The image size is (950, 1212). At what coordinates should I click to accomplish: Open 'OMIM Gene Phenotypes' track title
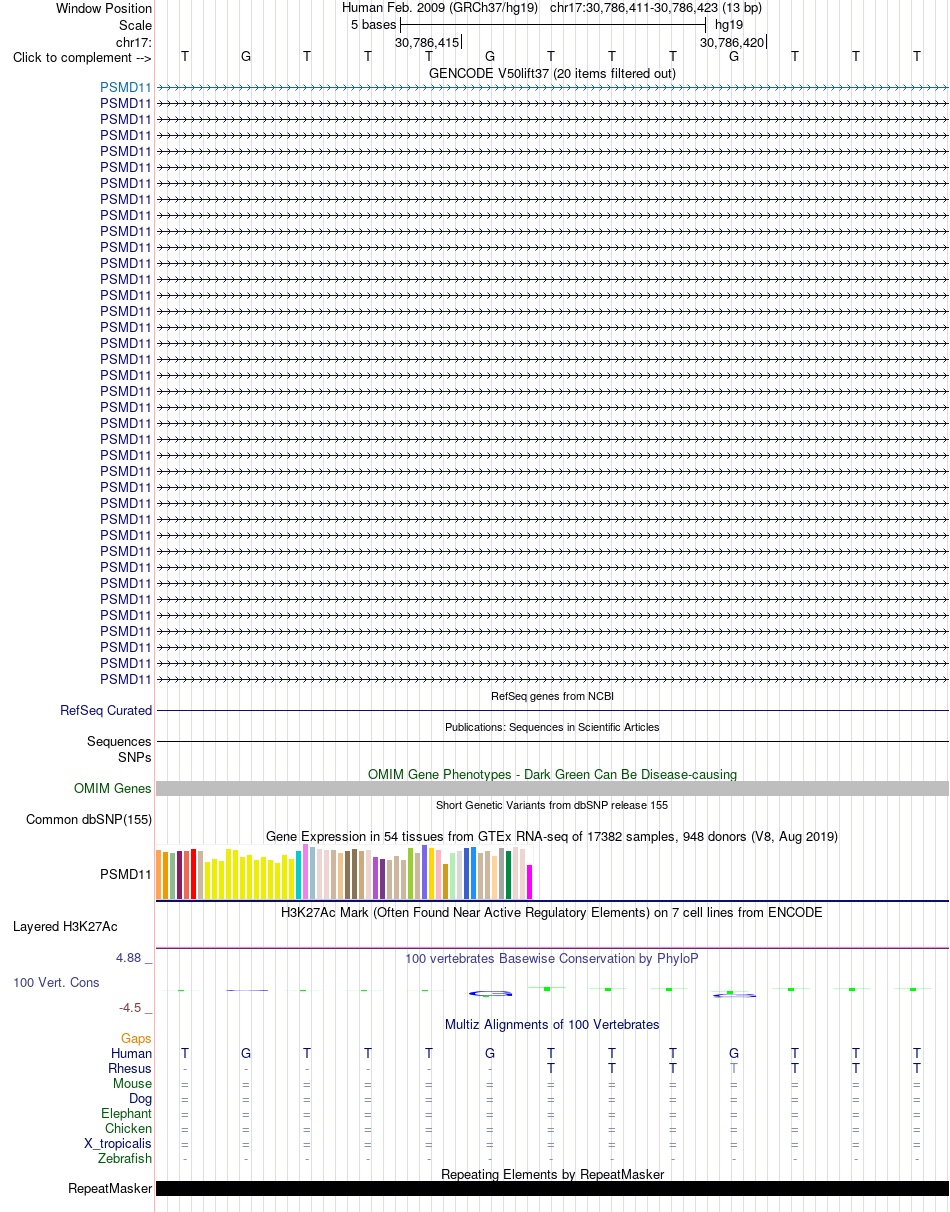pyautogui.click(x=552, y=774)
